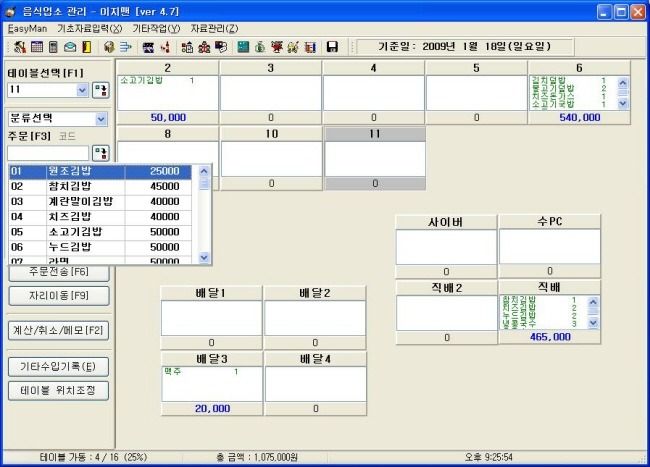Viewport: 650px width, 467px height.
Task: Select table 3 header
Action: coord(271,68)
